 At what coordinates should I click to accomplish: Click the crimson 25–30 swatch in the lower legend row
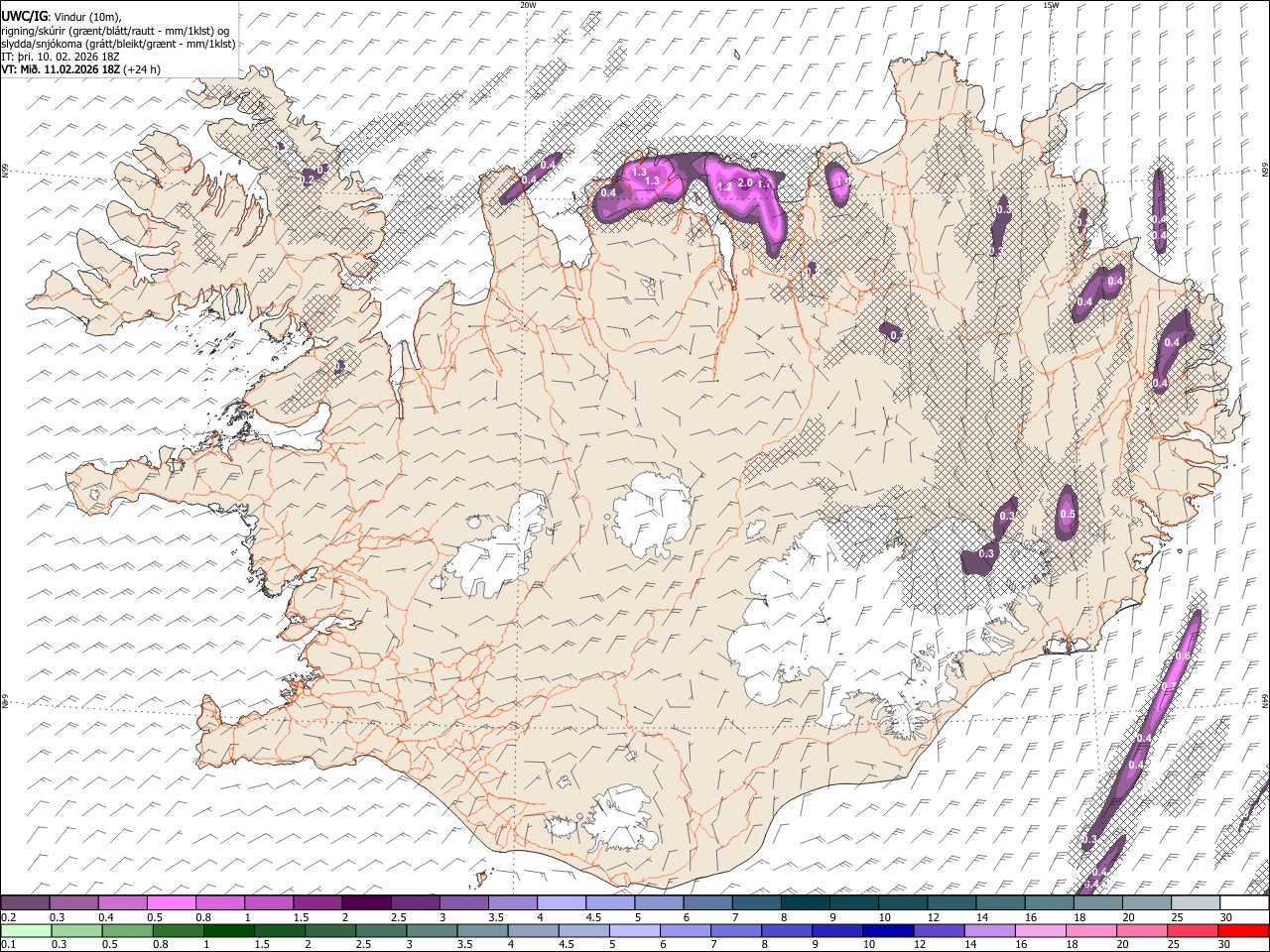[1194, 930]
